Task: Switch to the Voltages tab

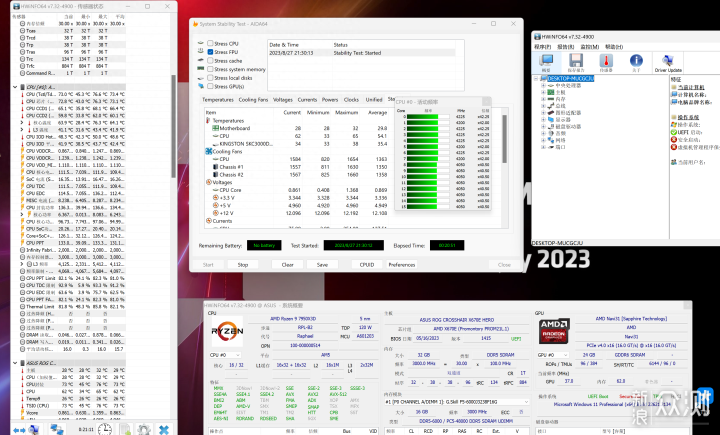Action: [x=282, y=100]
